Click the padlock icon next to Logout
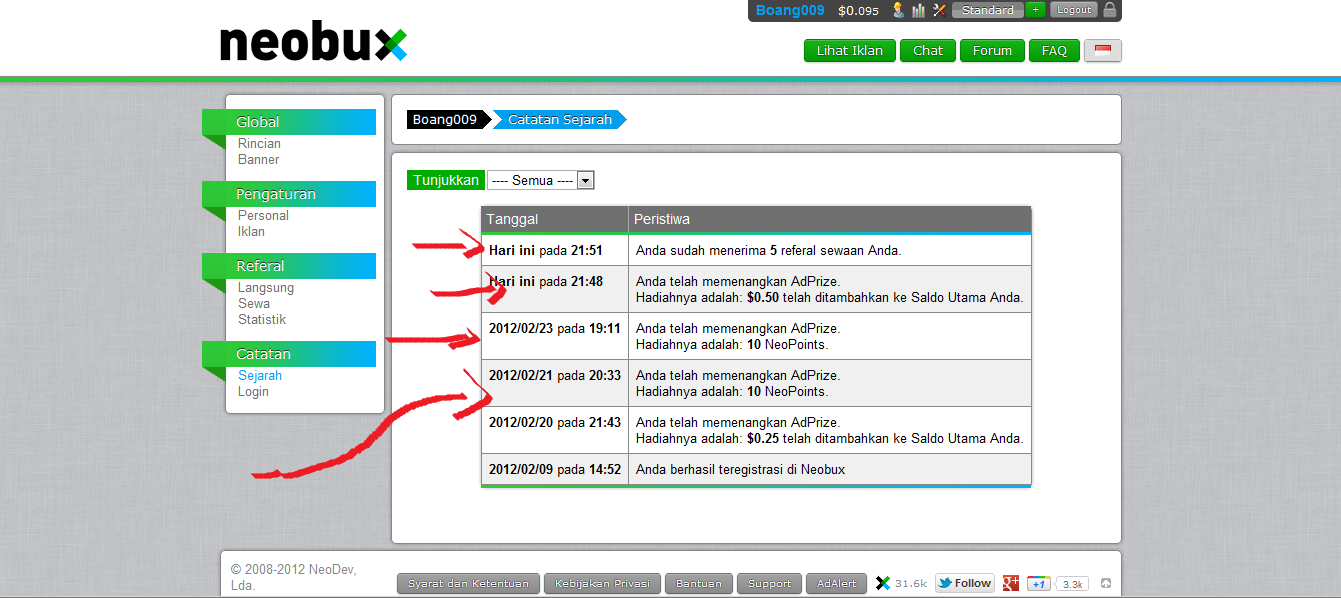This screenshot has width=1341, height=598. (1109, 10)
